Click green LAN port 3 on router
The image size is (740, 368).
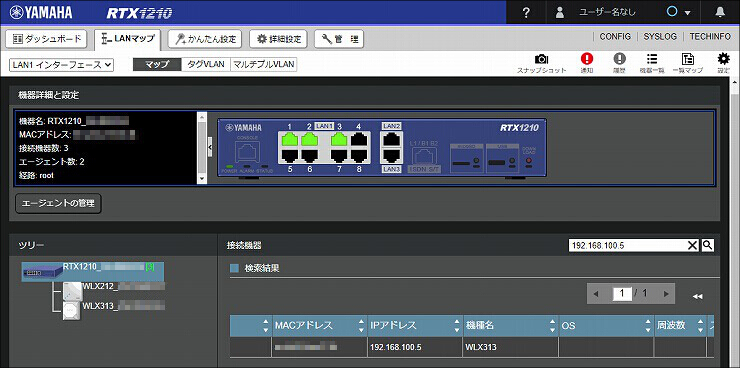(339, 139)
